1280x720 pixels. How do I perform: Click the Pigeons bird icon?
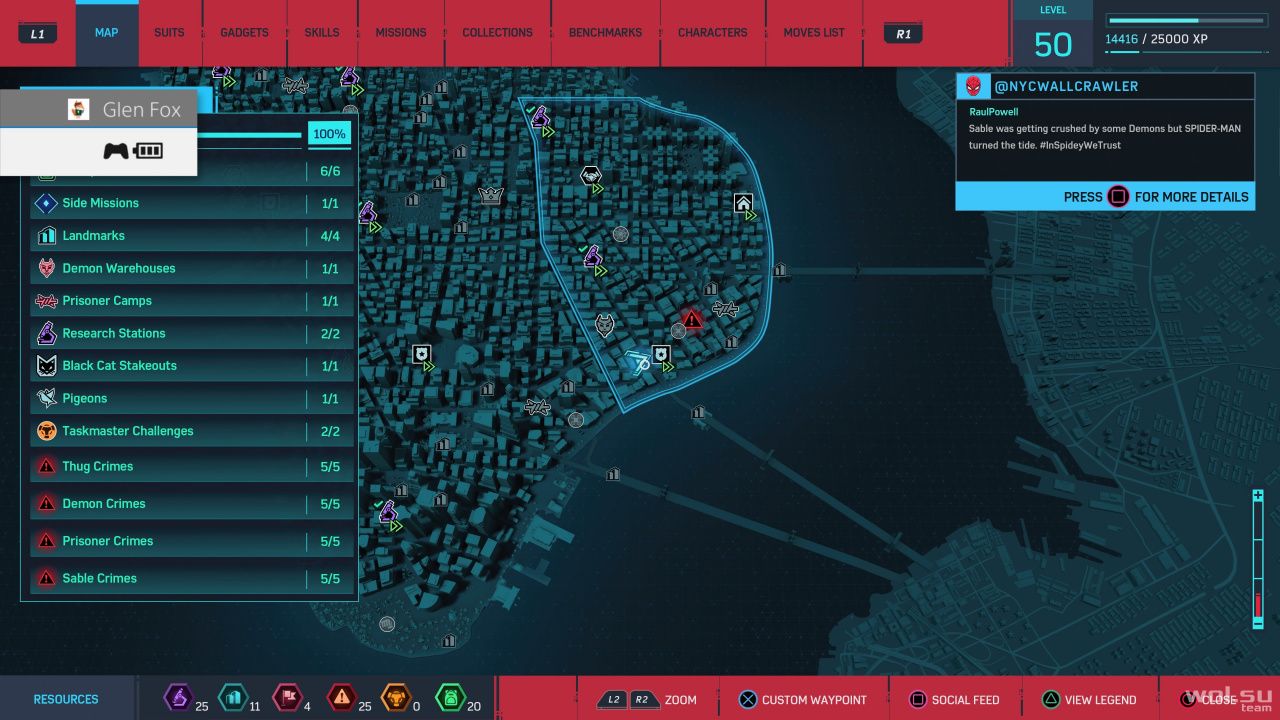click(x=46, y=398)
